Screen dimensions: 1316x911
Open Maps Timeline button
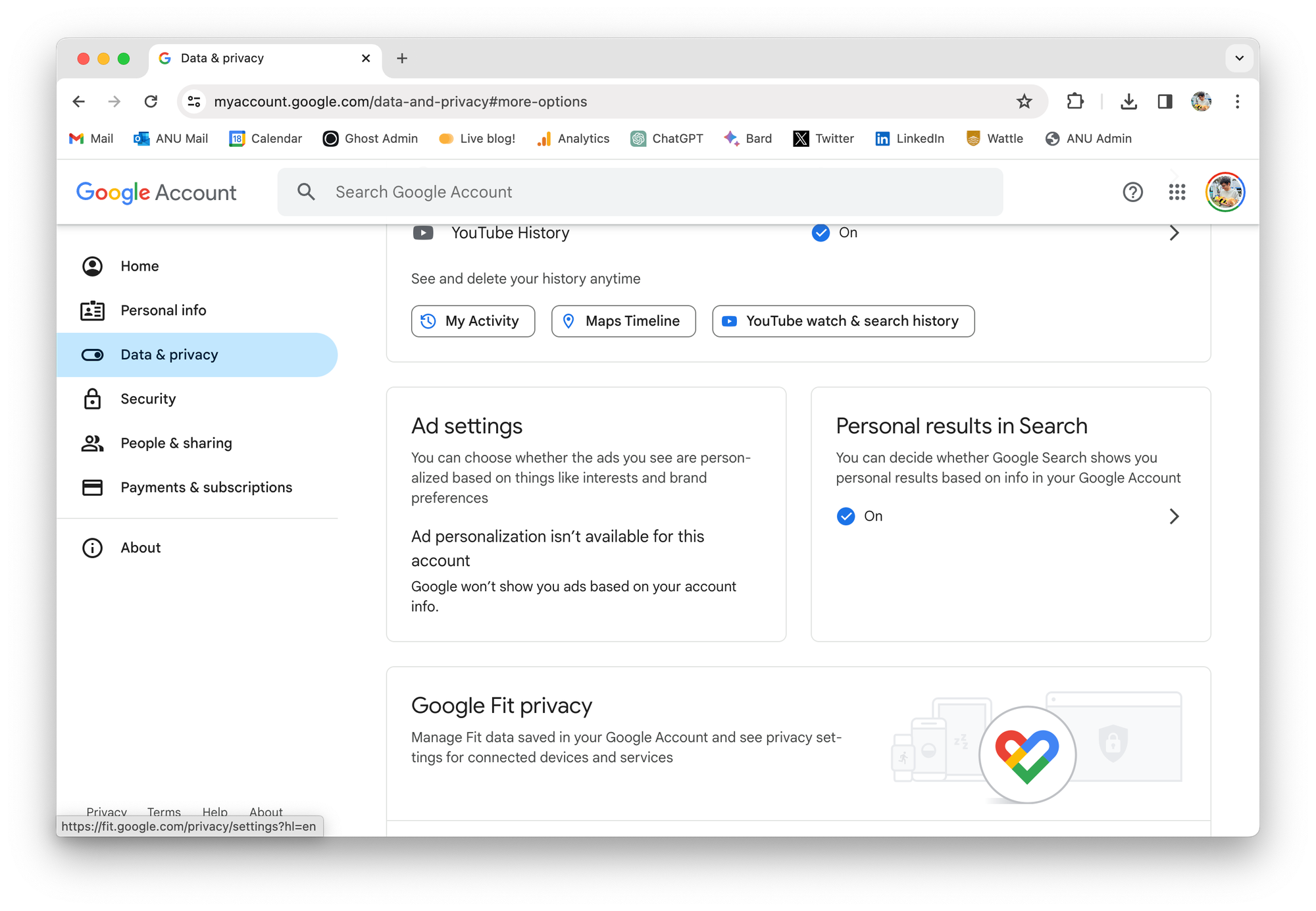click(623, 321)
